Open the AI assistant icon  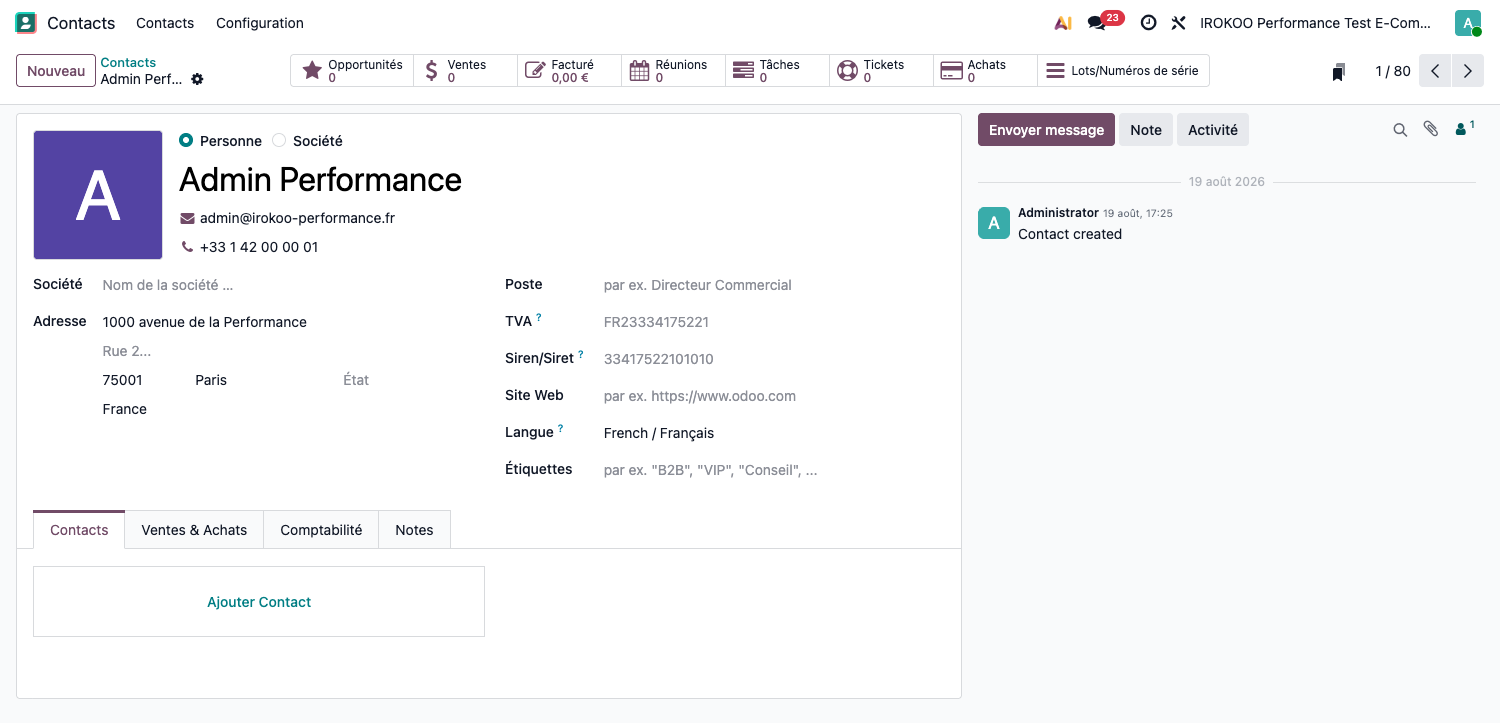(1063, 23)
